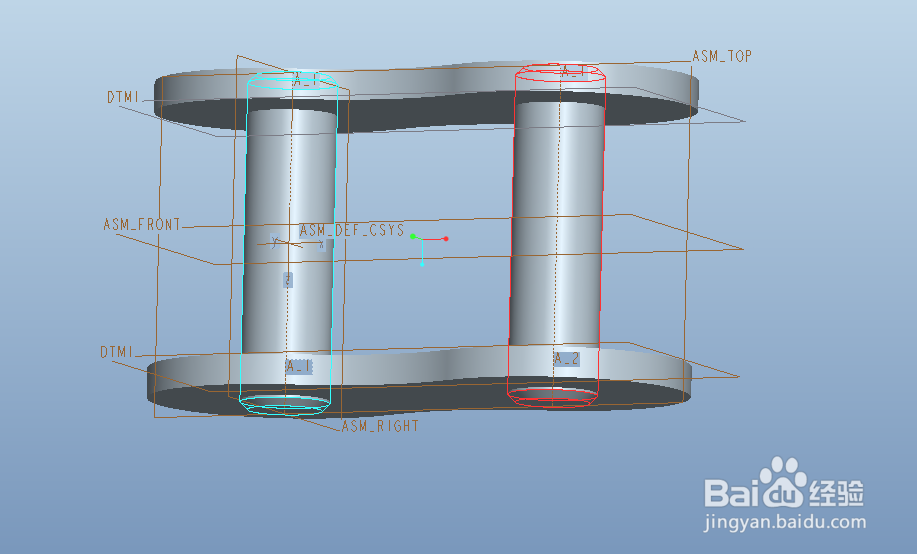Click the z axis label of the coordinate system

pyautogui.click(x=288, y=280)
